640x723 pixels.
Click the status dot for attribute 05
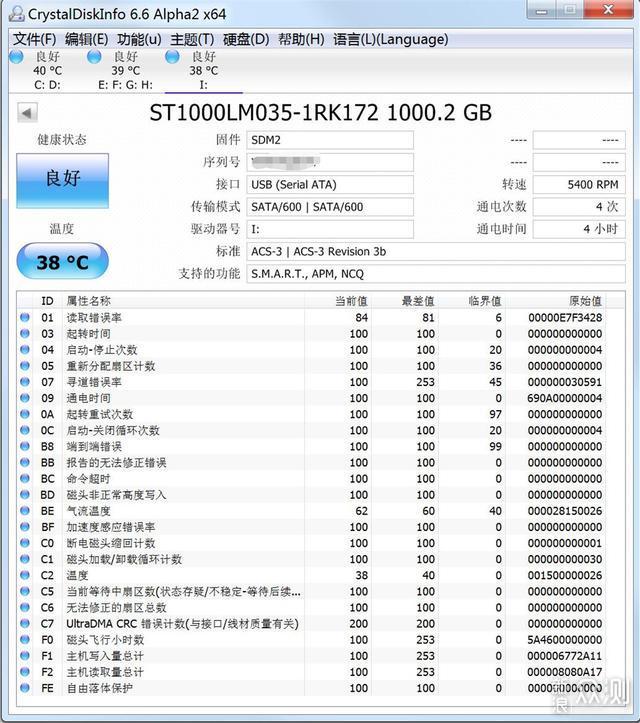pos(25,366)
